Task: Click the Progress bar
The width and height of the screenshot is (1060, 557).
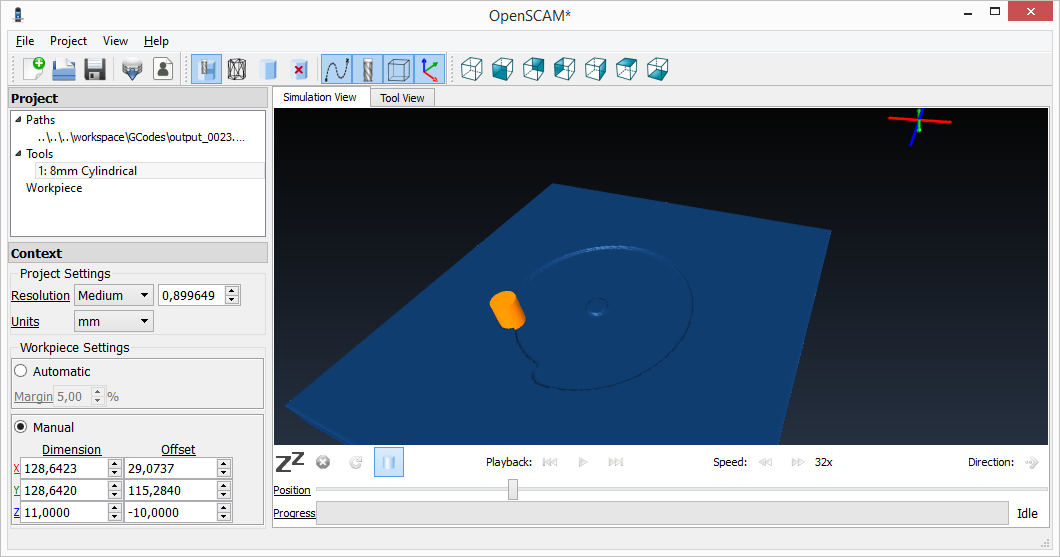Action: click(662, 513)
